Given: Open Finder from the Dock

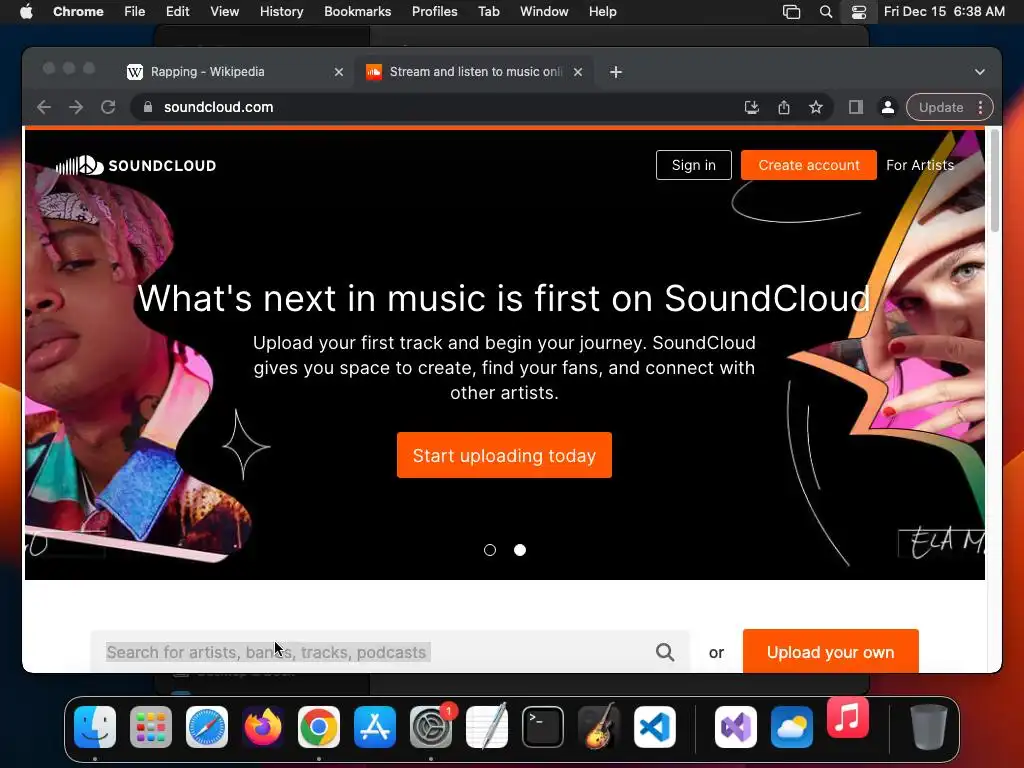Looking at the screenshot, I should (x=95, y=727).
